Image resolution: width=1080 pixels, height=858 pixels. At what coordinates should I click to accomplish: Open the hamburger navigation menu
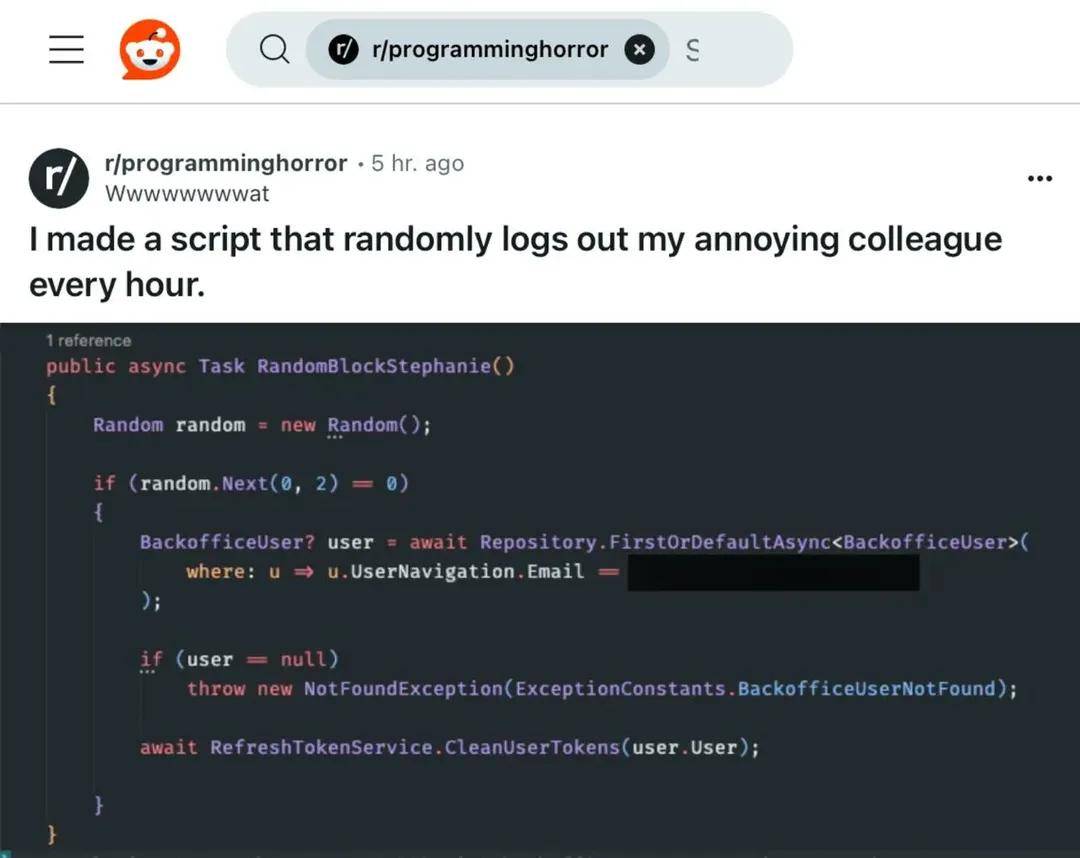pos(66,50)
